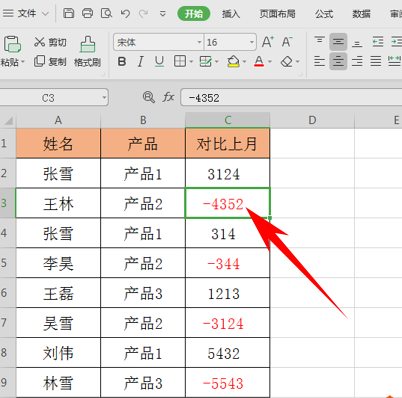402x398 pixels.
Task: Click the cell borders icon
Action: 180,61
